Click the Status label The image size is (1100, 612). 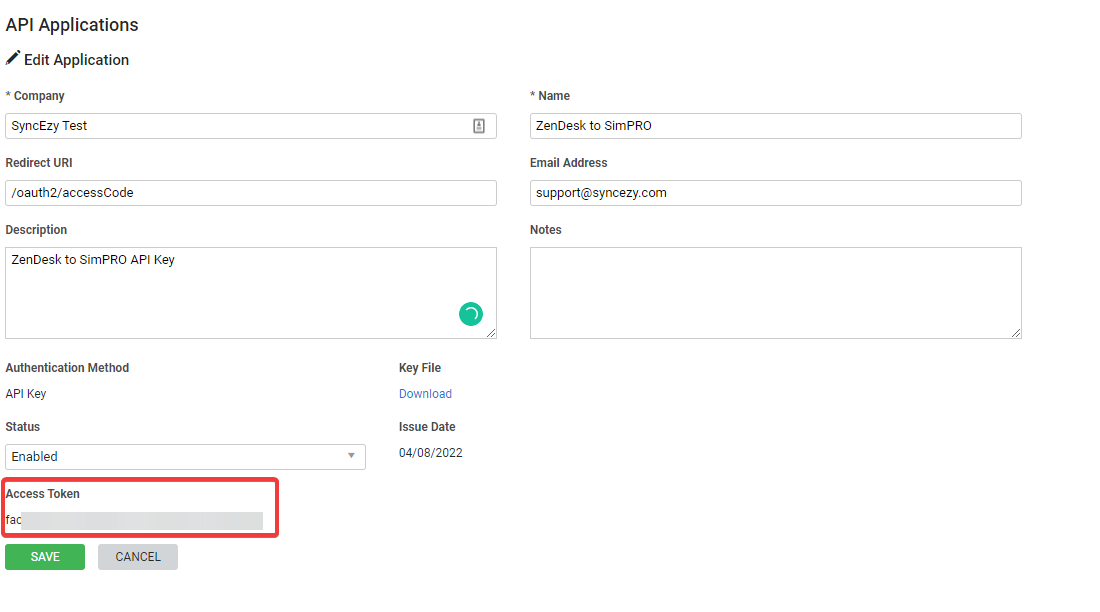pyautogui.click(x=22, y=427)
